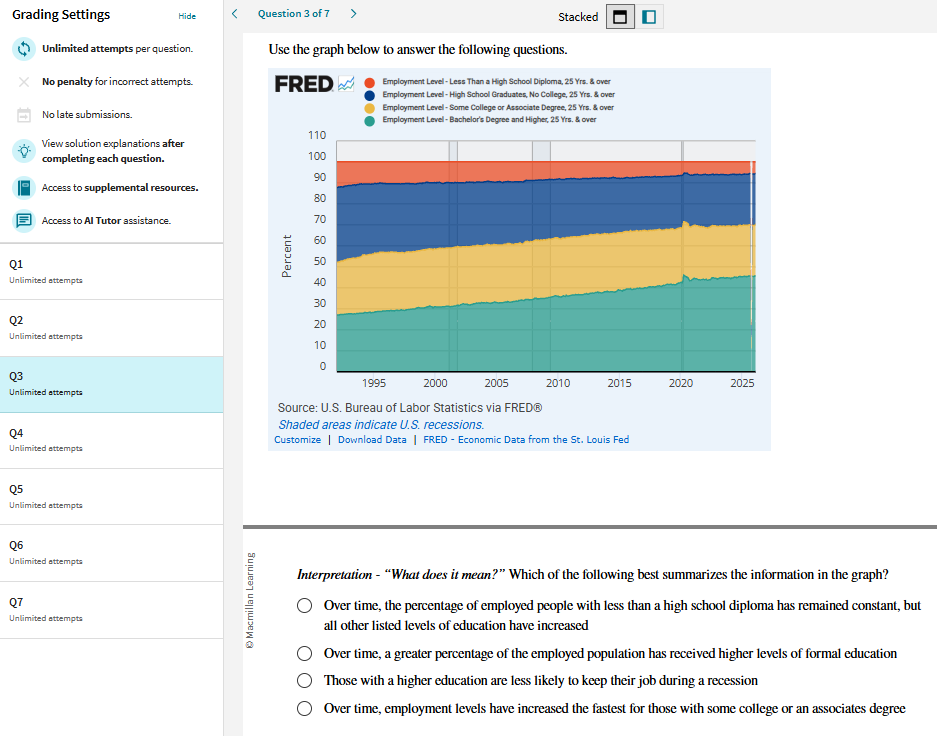Click the 2020 recession shaded bar in chart
This screenshot has width=937, height=736.
tap(682, 256)
